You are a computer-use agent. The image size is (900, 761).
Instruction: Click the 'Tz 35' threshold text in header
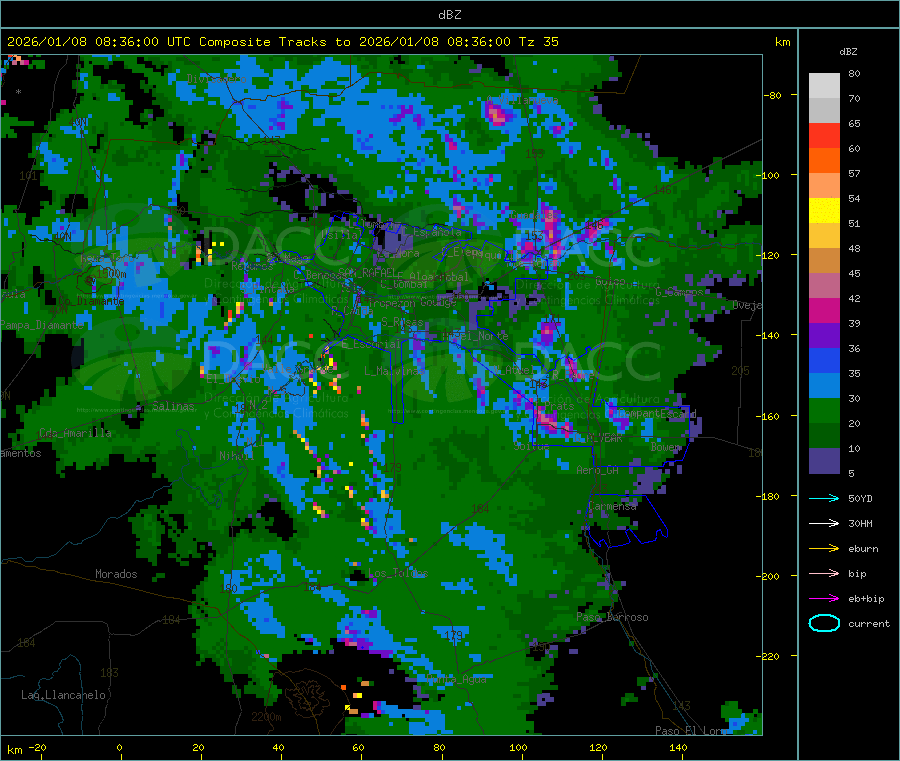[538, 42]
